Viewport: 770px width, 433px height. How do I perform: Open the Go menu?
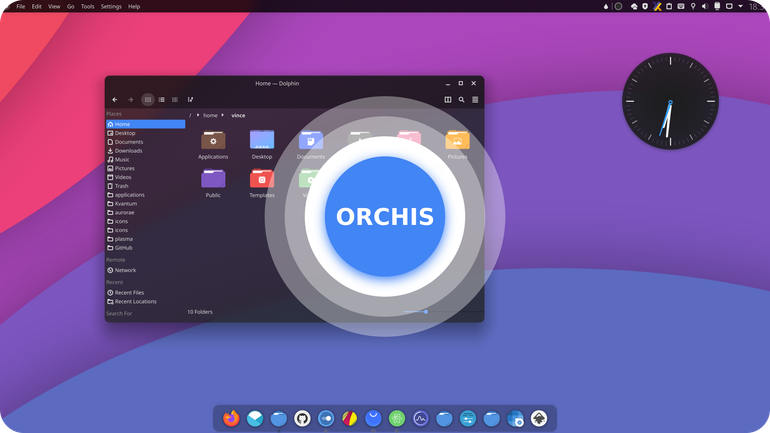(x=71, y=6)
